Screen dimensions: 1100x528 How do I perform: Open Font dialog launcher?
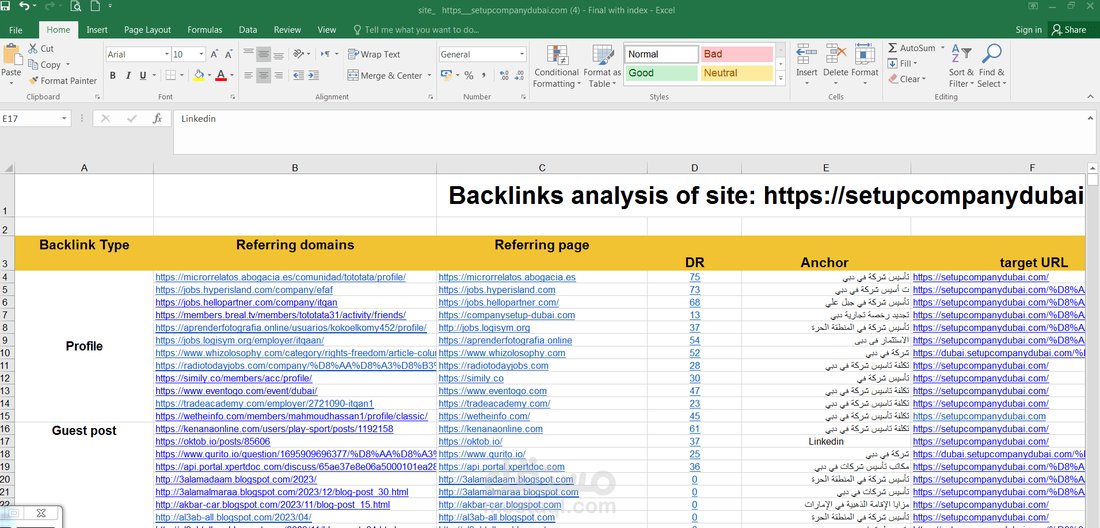tap(233, 97)
